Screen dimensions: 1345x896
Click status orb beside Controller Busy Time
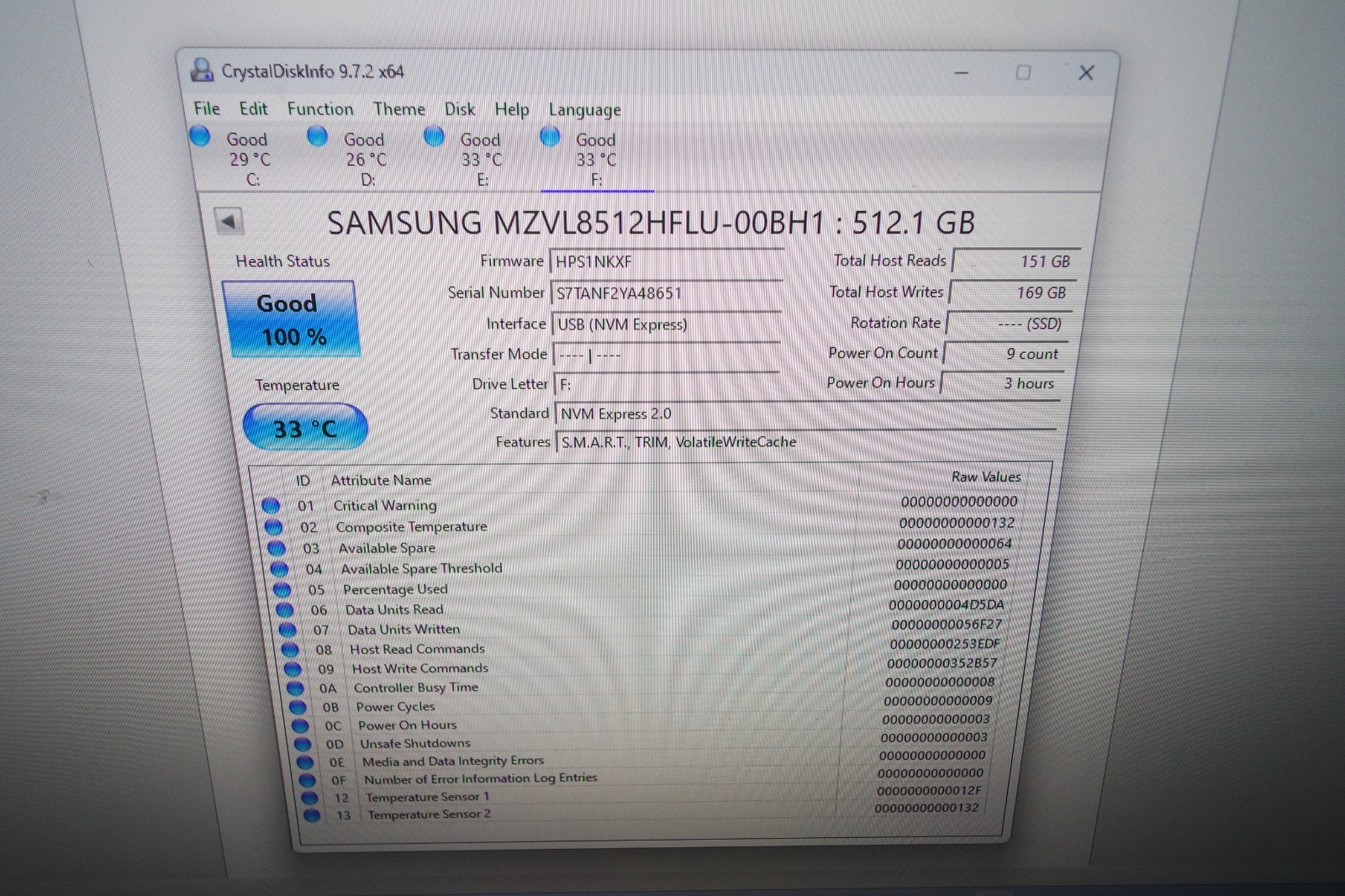tap(295, 688)
